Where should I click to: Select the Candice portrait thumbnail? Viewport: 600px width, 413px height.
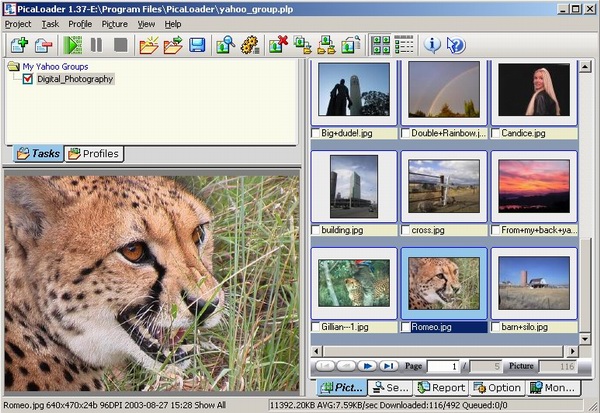534,90
